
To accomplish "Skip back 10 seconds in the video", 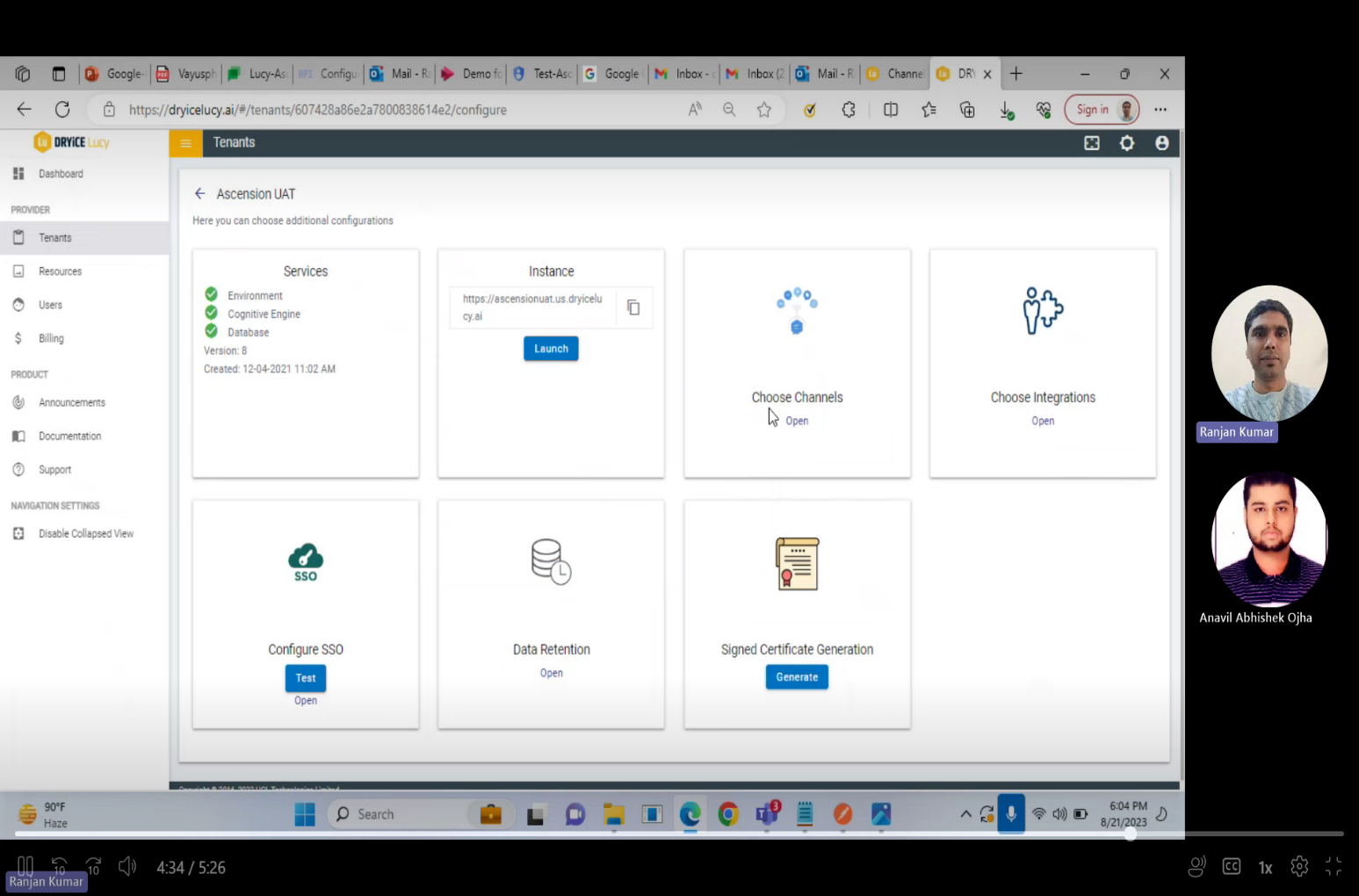I will coord(59,867).
